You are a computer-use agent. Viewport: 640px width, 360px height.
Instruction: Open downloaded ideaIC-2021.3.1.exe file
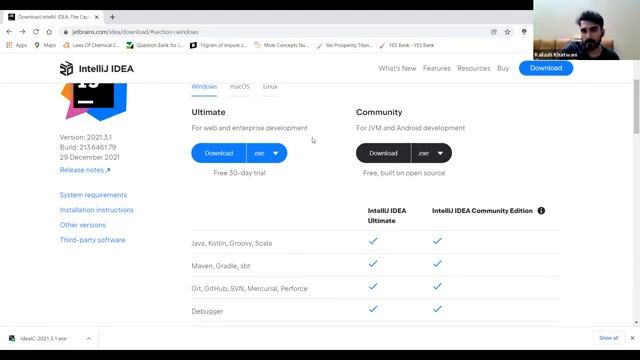tap(43, 338)
